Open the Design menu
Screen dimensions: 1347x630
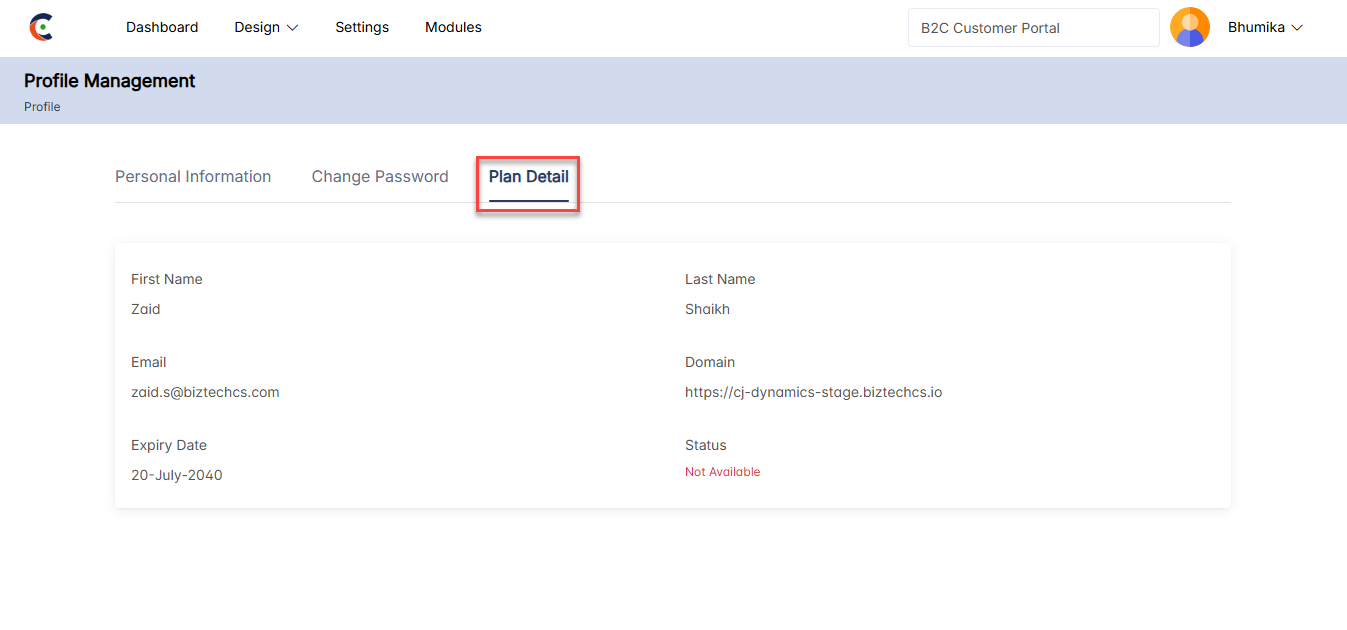257,27
